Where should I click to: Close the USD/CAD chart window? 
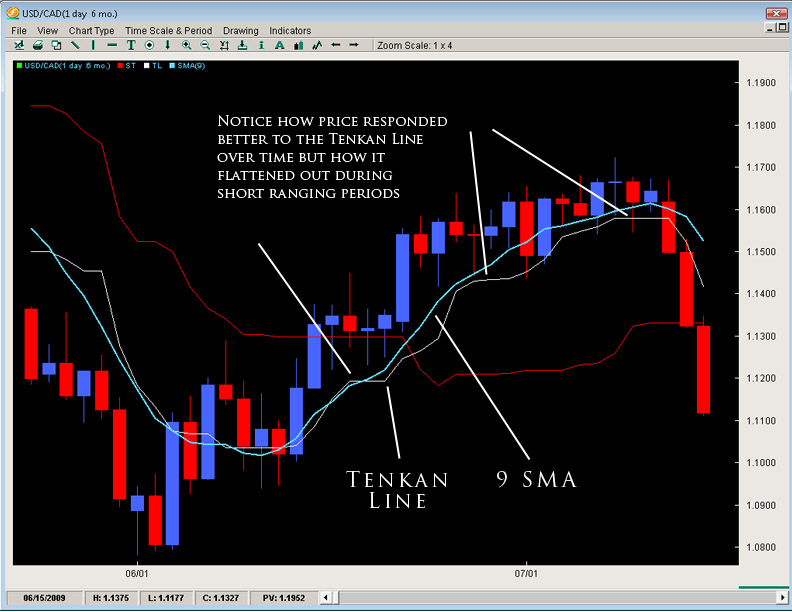[x=776, y=13]
